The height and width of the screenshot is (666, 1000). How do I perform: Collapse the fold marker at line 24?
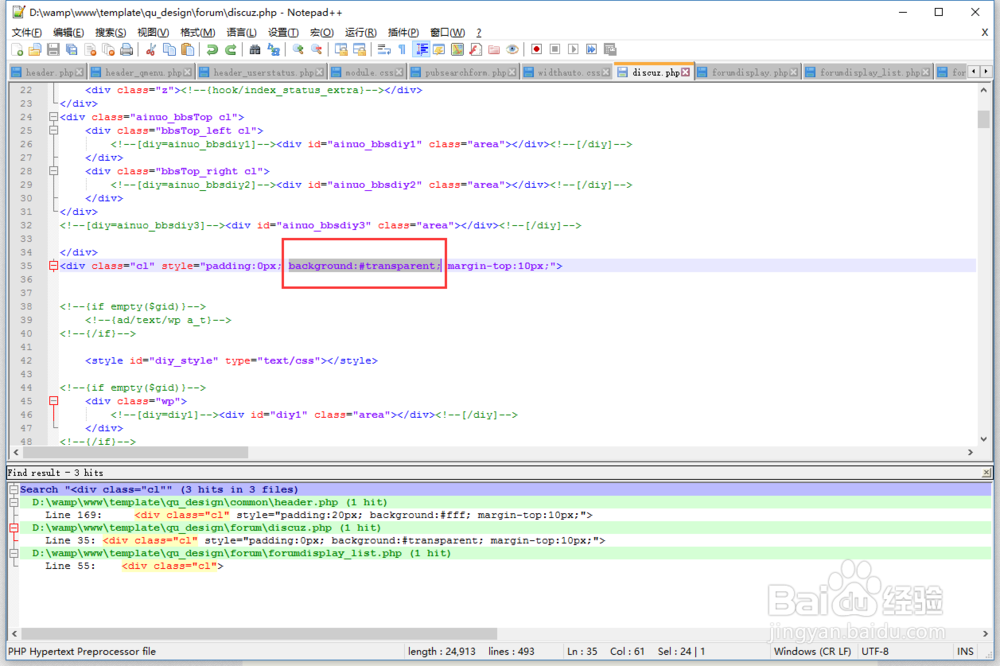[x=54, y=117]
